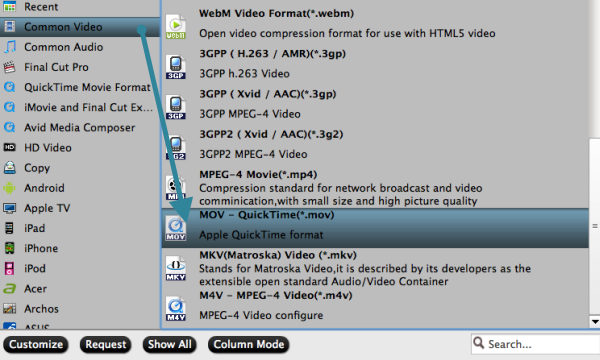
Task: Click the format list vertical scrollbar
Action: tap(595, 226)
